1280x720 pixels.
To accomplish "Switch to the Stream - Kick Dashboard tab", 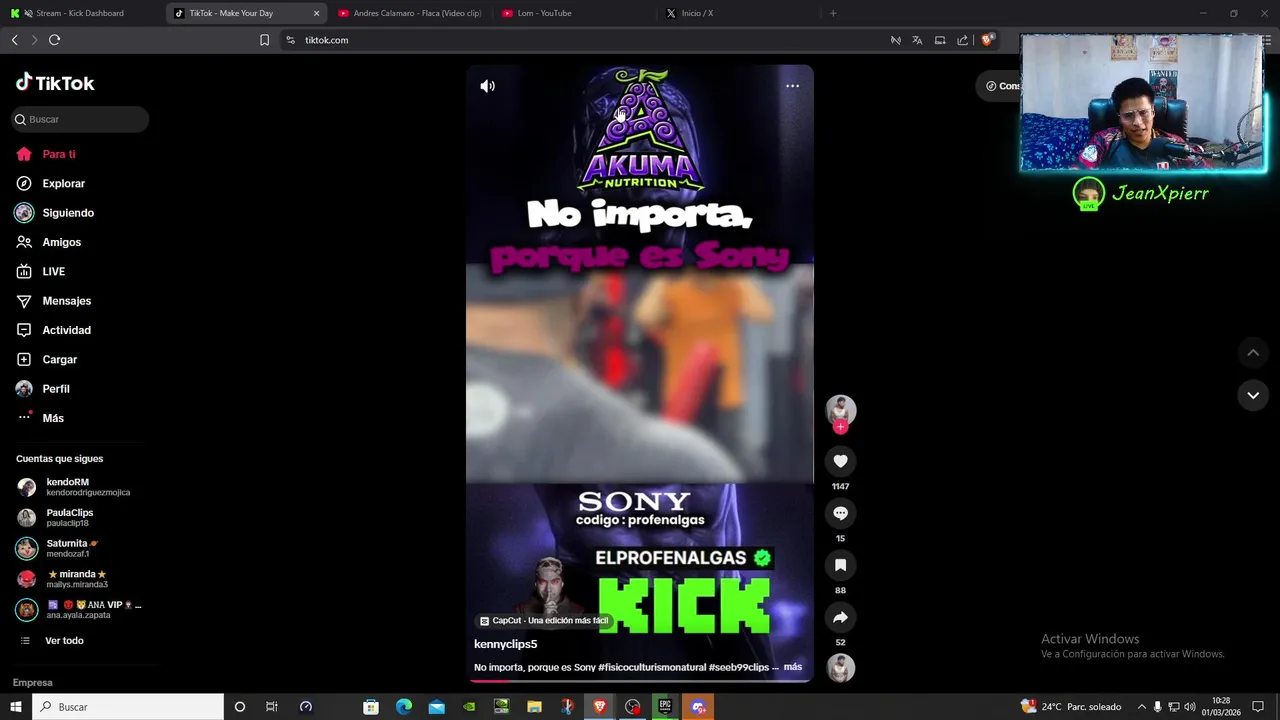I will click(x=81, y=13).
